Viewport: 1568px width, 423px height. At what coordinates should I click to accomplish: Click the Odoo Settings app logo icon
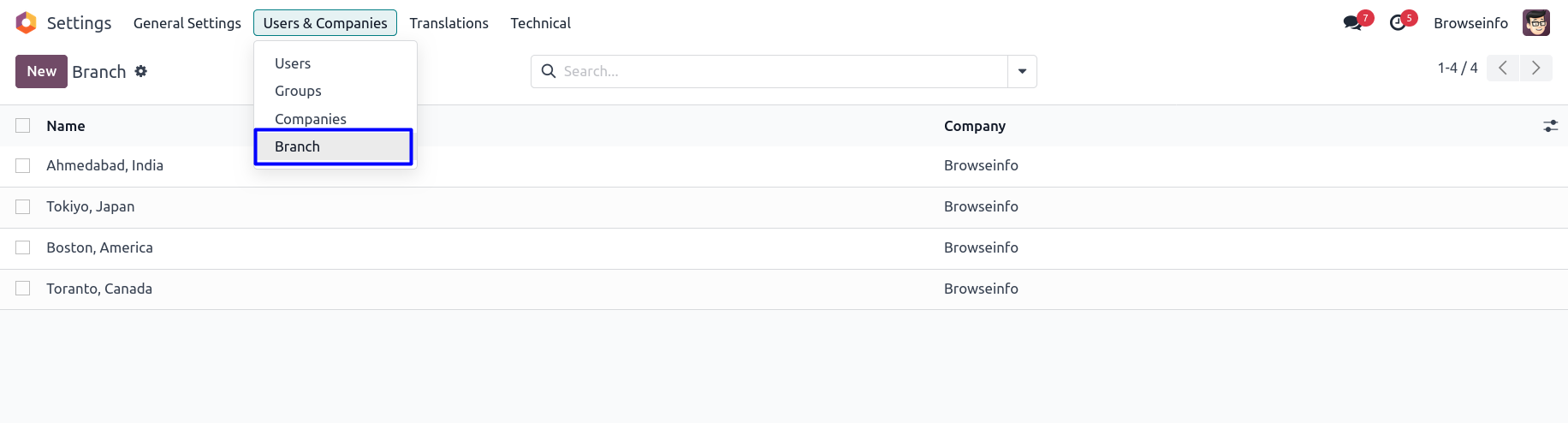[27, 23]
